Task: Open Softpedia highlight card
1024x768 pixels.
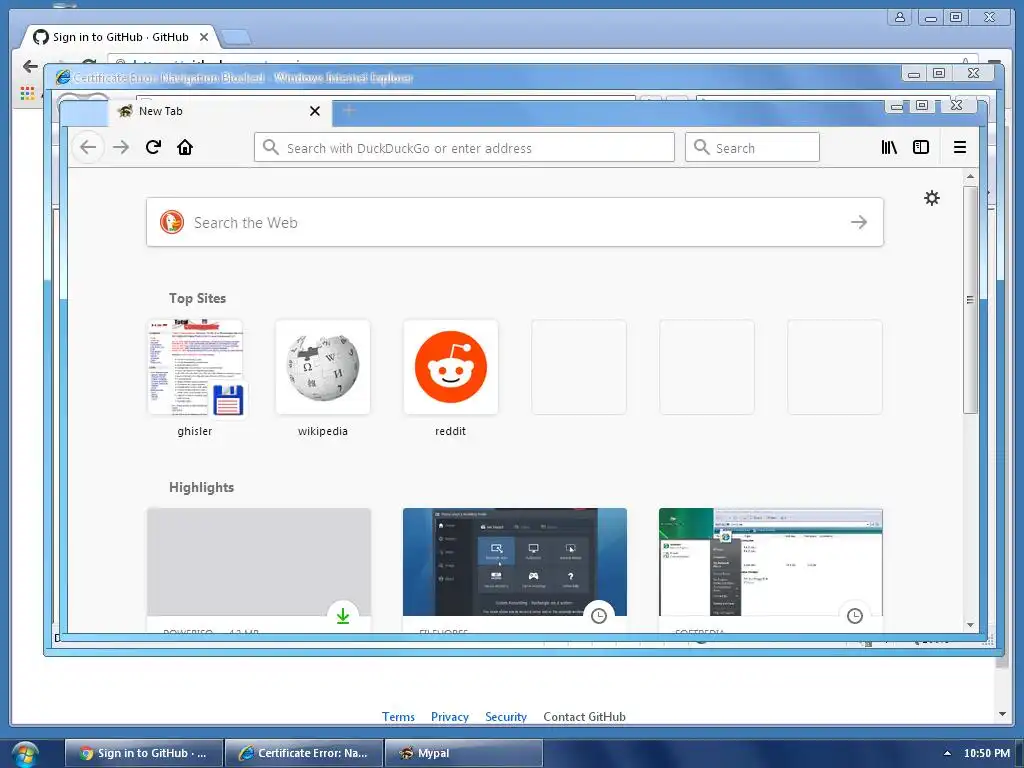Action: click(771, 568)
